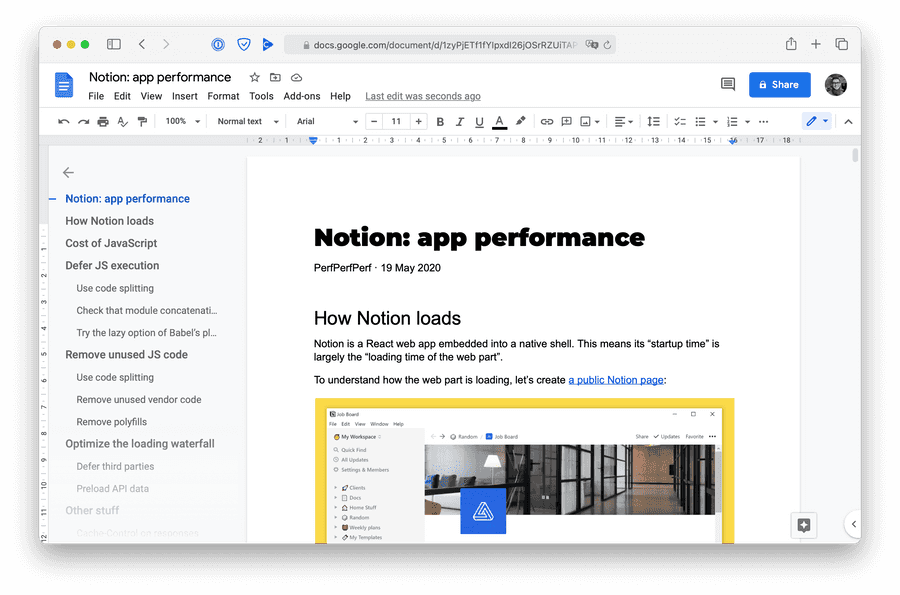Toggle underline formatting
This screenshot has height=595, width=900.
[480, 122]
